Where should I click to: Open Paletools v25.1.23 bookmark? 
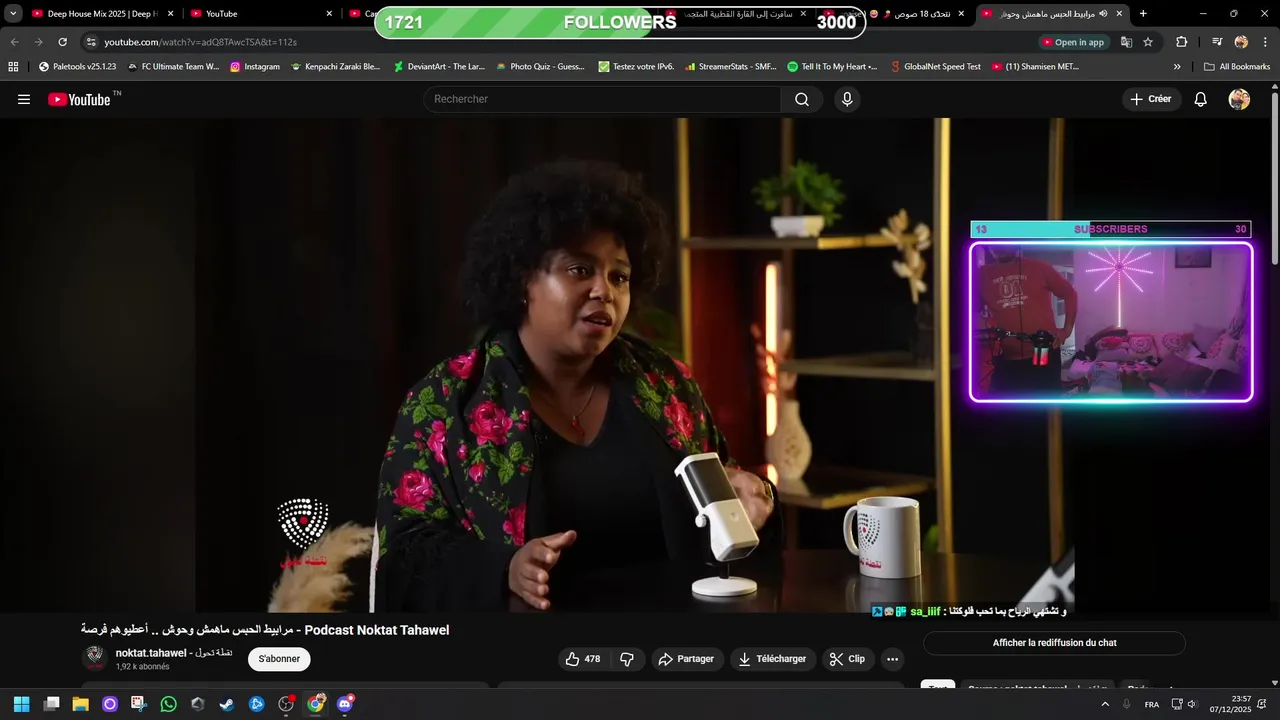77,67
